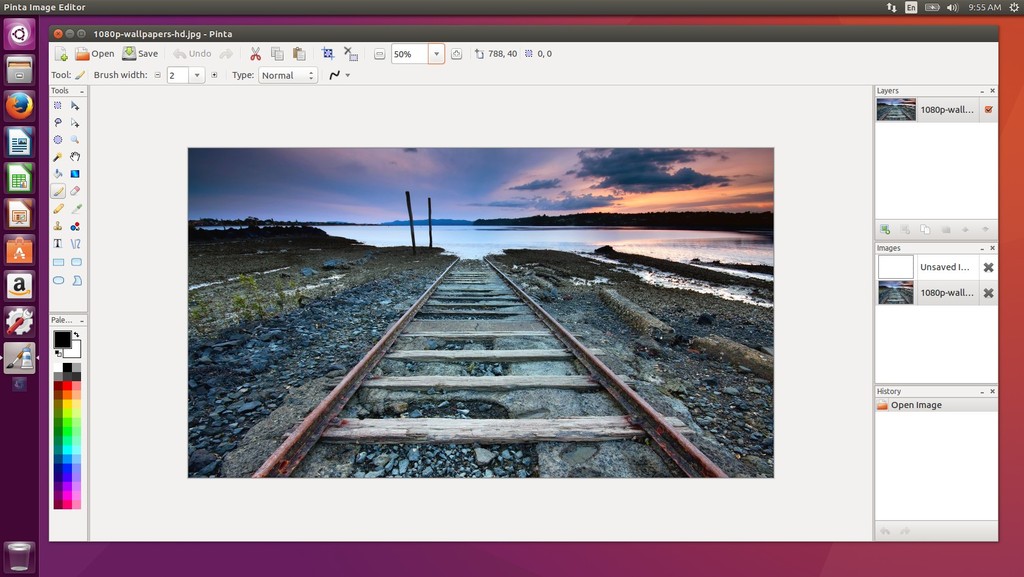Screen dimensions: 1024x577
Task: Click the Save button
Action: tap(140, 54)
